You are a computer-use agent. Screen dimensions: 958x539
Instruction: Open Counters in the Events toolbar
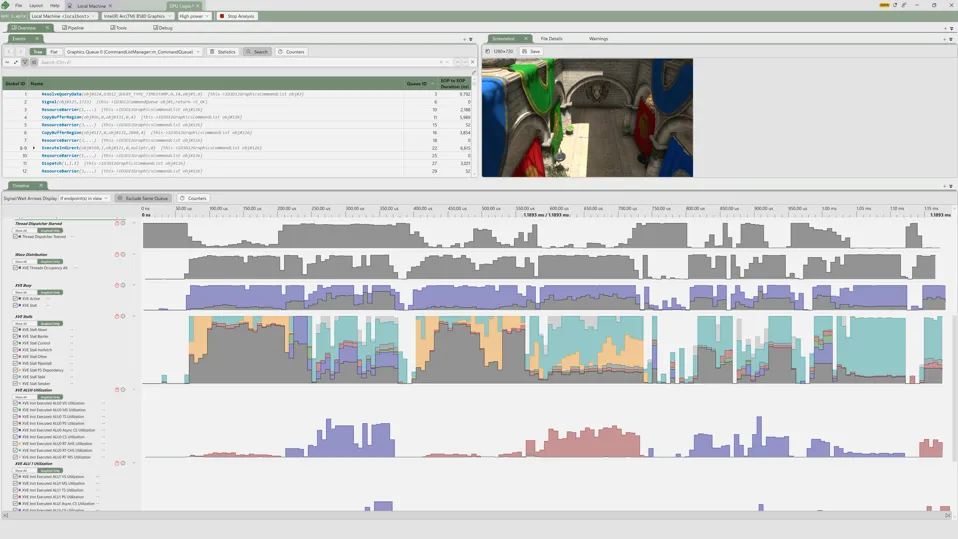(x=291, y=52)
